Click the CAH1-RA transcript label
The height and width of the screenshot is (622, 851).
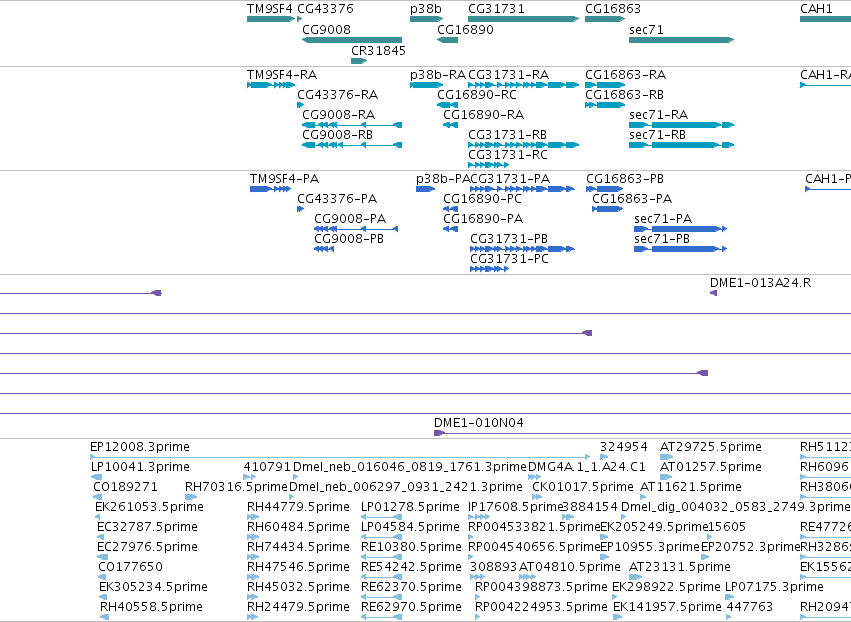[825, 74]
